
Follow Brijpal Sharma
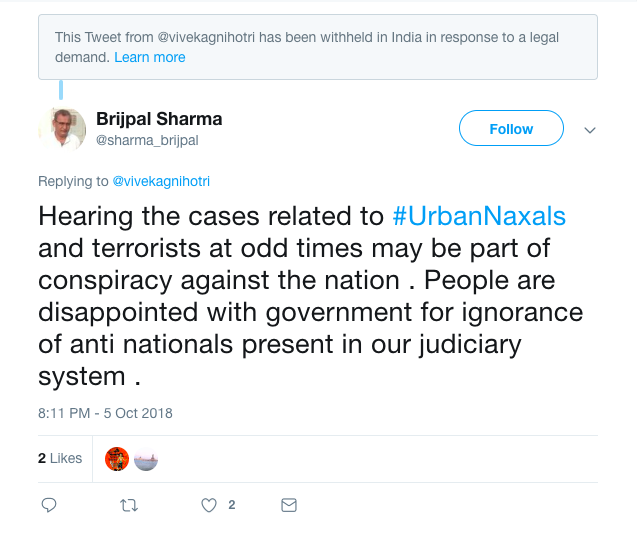pos(511,129)
